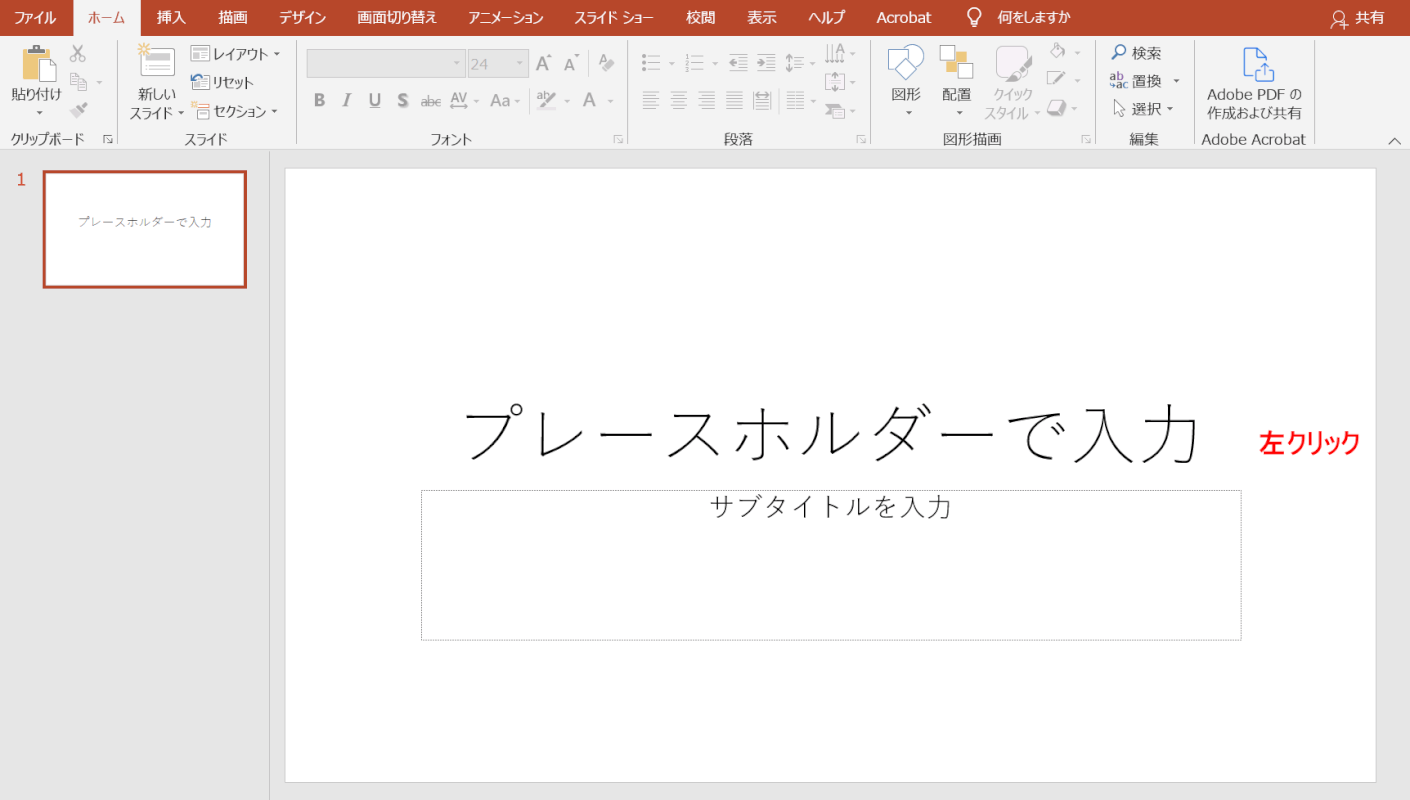Open the font size box showing 24
Viewport: 1410px width, 800px height.
[498, 64]
